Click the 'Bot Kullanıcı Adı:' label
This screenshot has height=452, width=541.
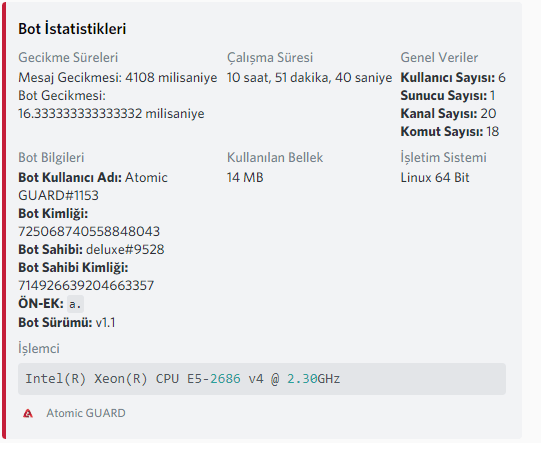pos(70,177)
